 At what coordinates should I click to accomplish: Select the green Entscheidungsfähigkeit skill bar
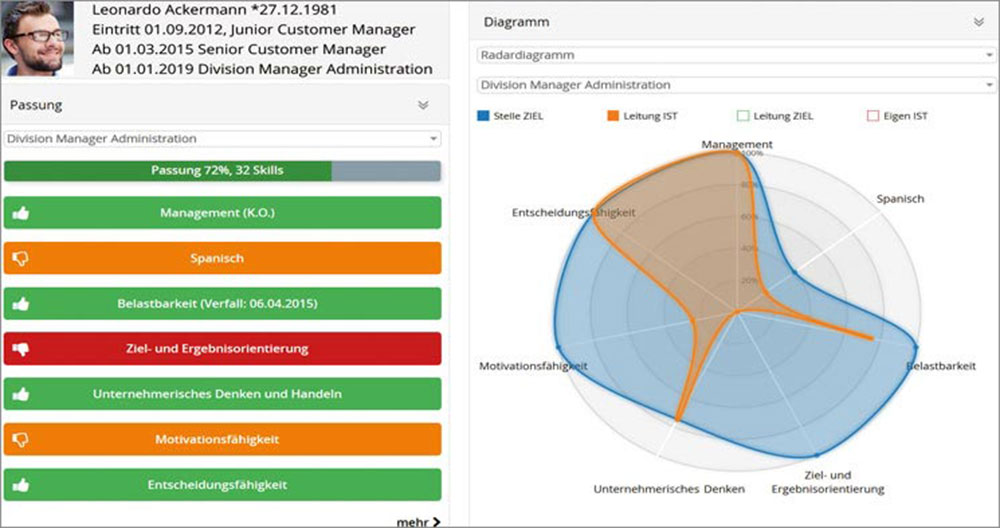click(x=222, y=484)
